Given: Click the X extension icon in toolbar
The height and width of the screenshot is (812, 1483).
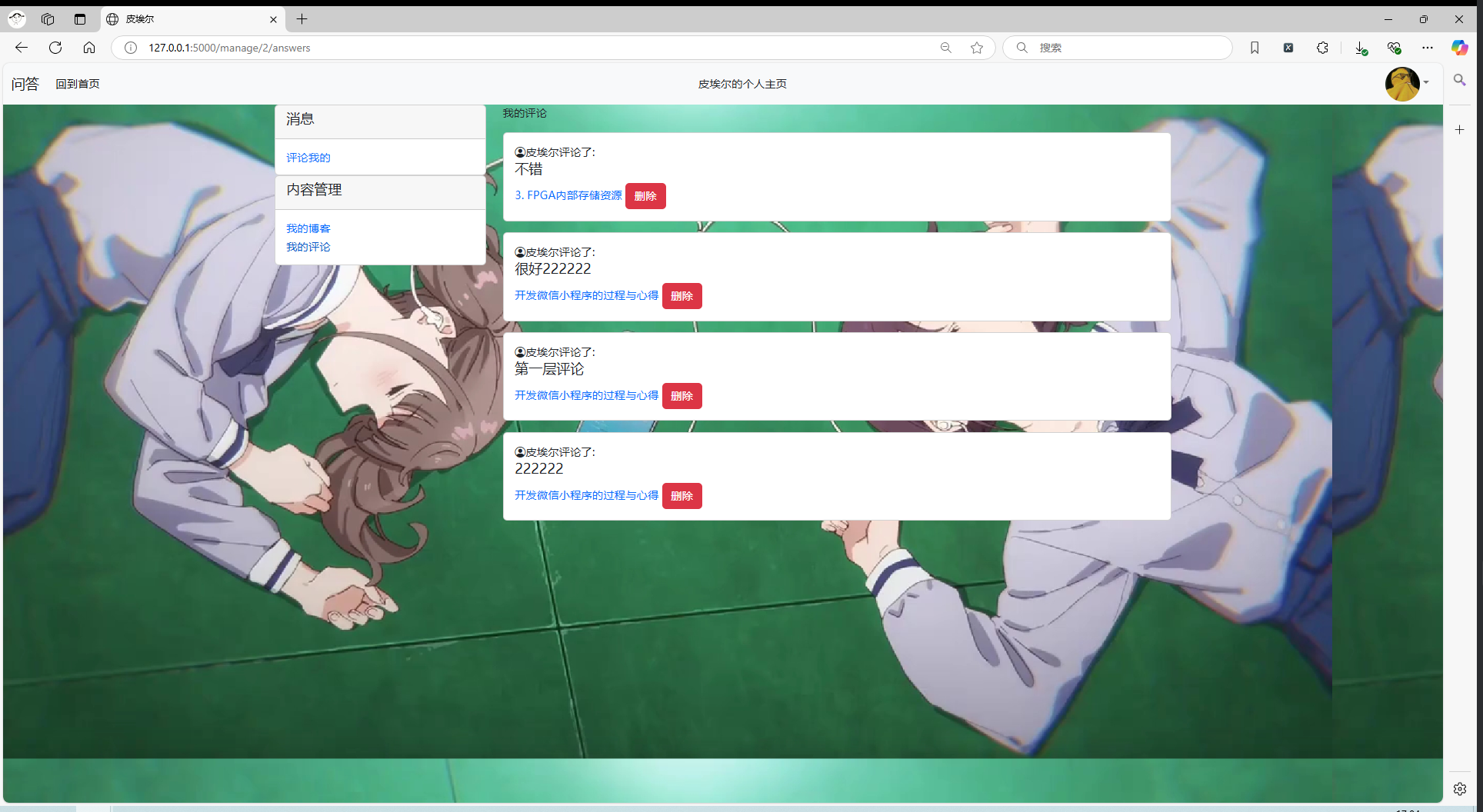Looking at the screenshot, I should (1288, 48).
